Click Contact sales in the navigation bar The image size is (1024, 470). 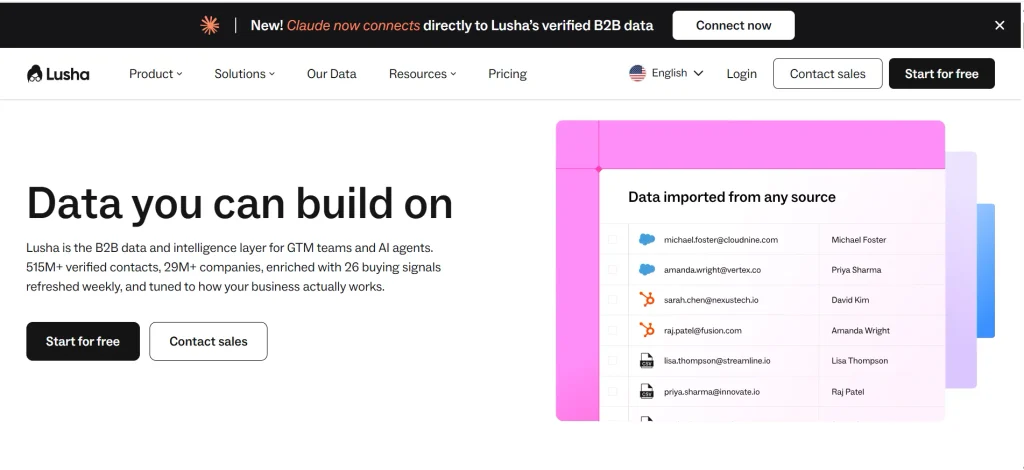pos(827,74)
